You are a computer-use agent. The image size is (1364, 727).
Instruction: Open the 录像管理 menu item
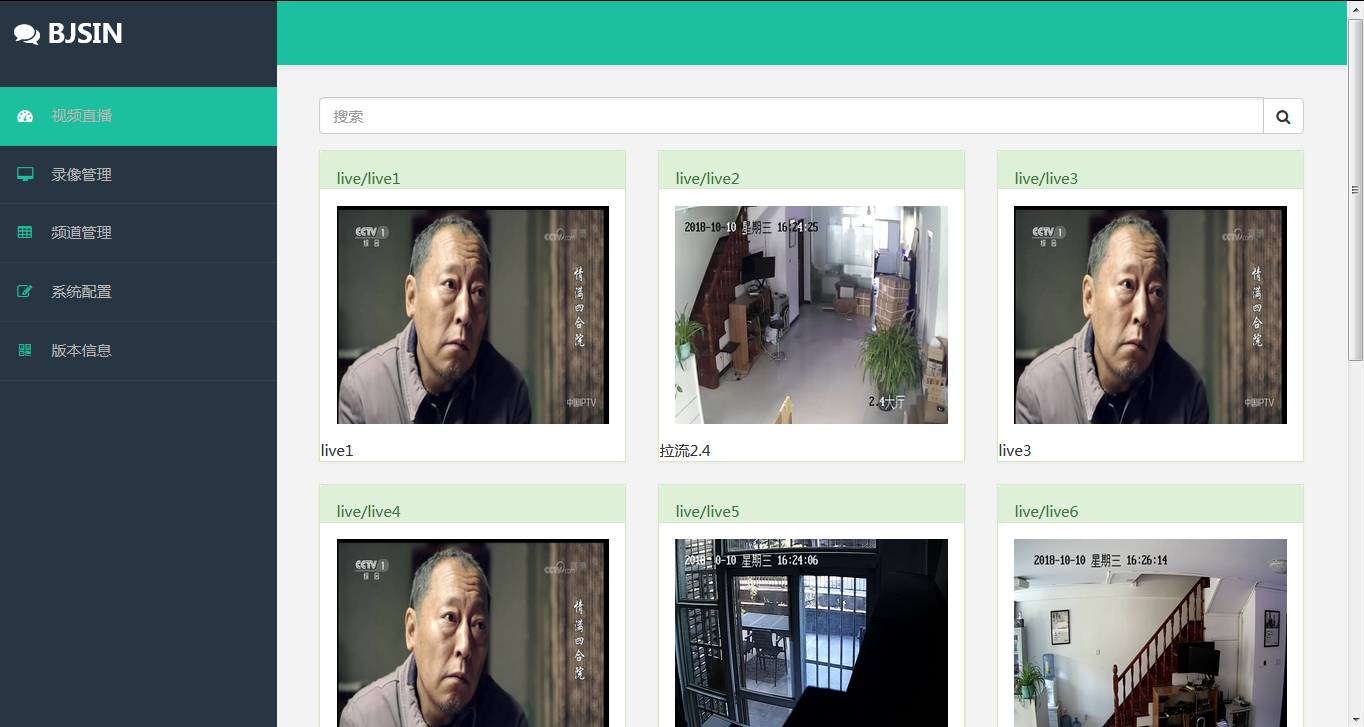(x=138, y=175)
